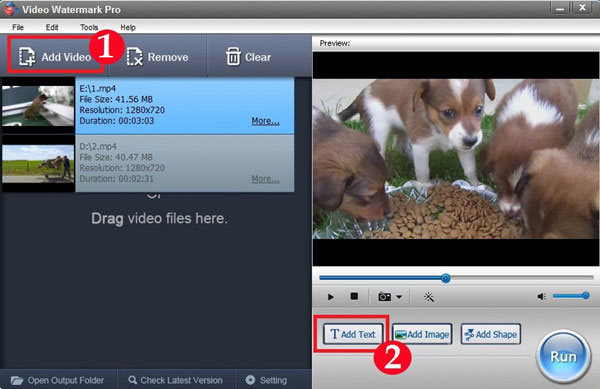Close the Video Watermark Pro window

tap(583, 8)
